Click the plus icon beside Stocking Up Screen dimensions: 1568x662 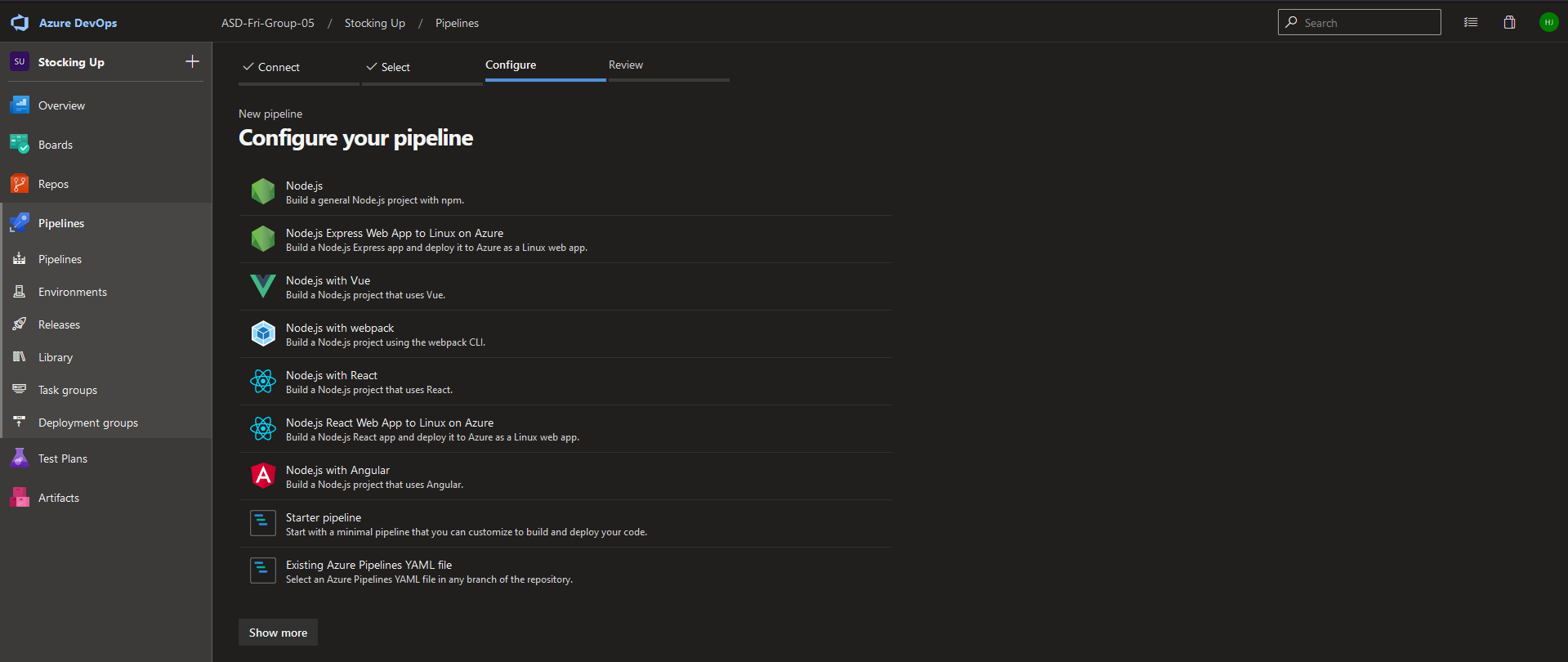click(x=192, y=61)
